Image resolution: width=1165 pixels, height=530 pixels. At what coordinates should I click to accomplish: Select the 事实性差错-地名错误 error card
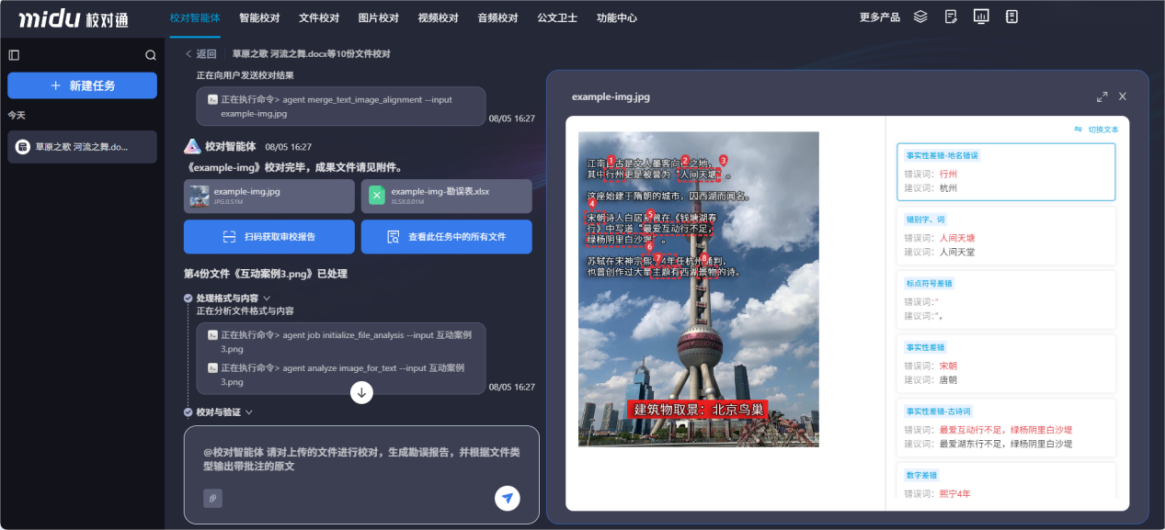1006,172
